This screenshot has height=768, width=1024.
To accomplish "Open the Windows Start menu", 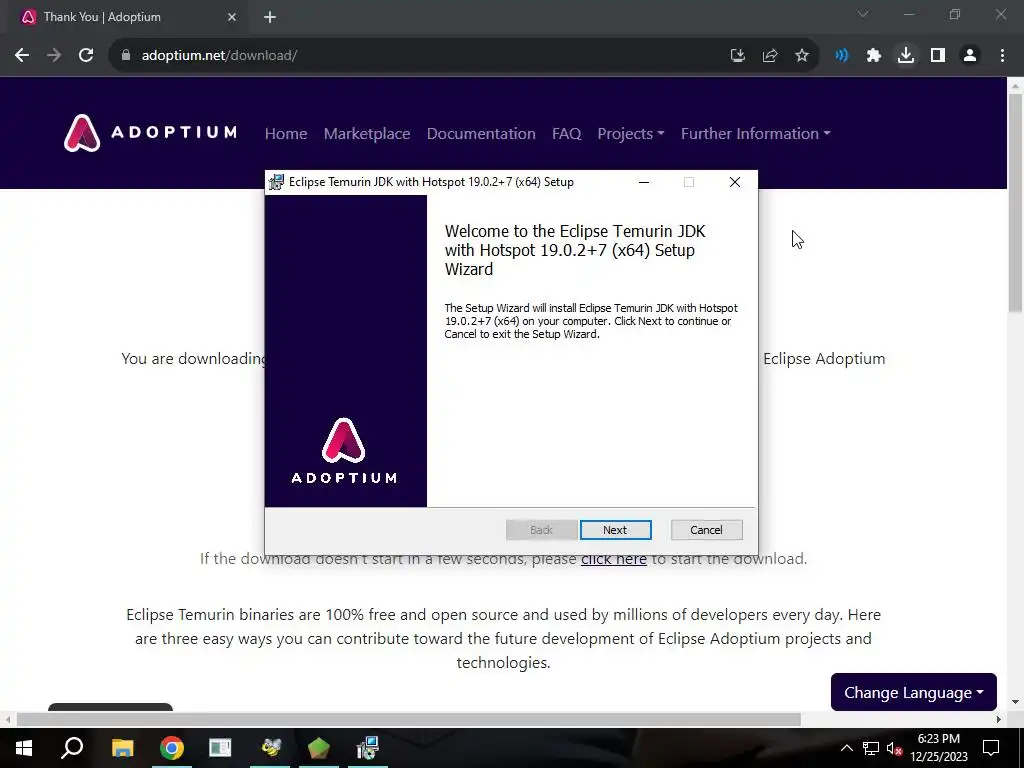I will (x=24, y=748).
